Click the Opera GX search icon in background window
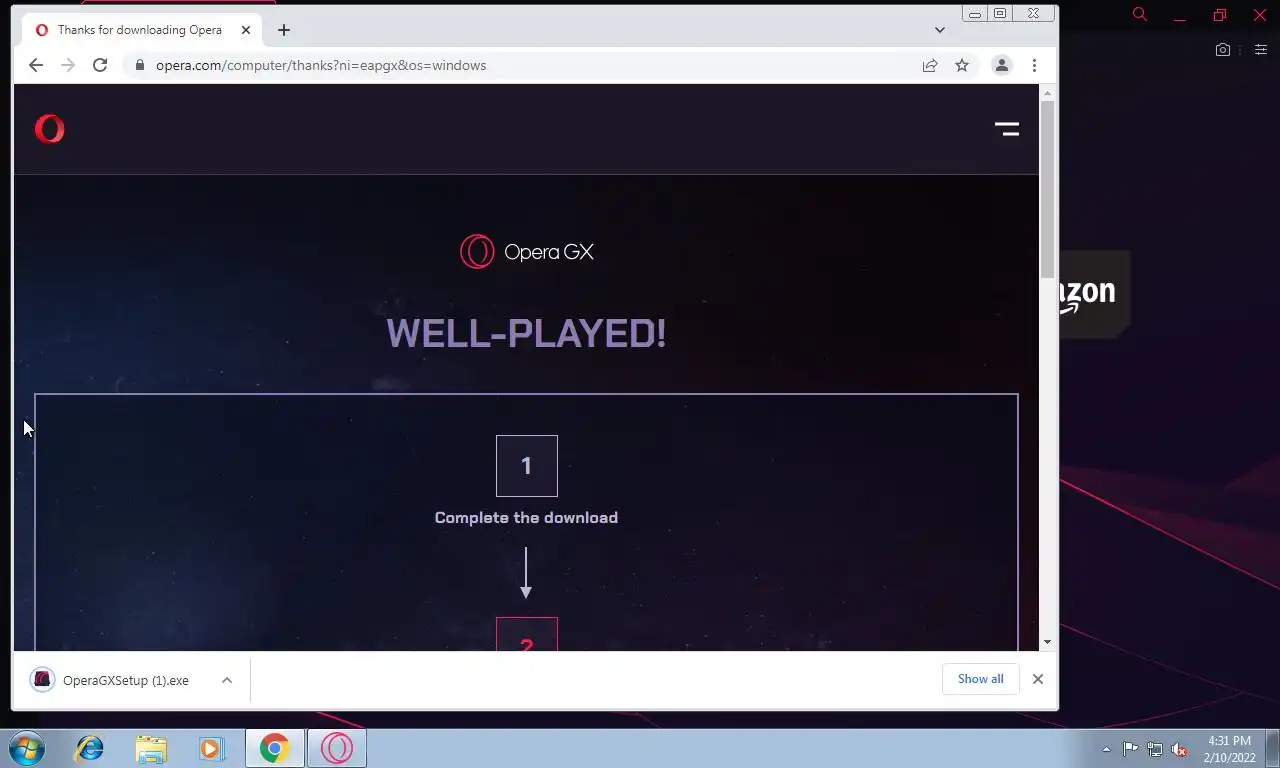The height and width of the screenshot is (768, 1280). (1139, 14)
